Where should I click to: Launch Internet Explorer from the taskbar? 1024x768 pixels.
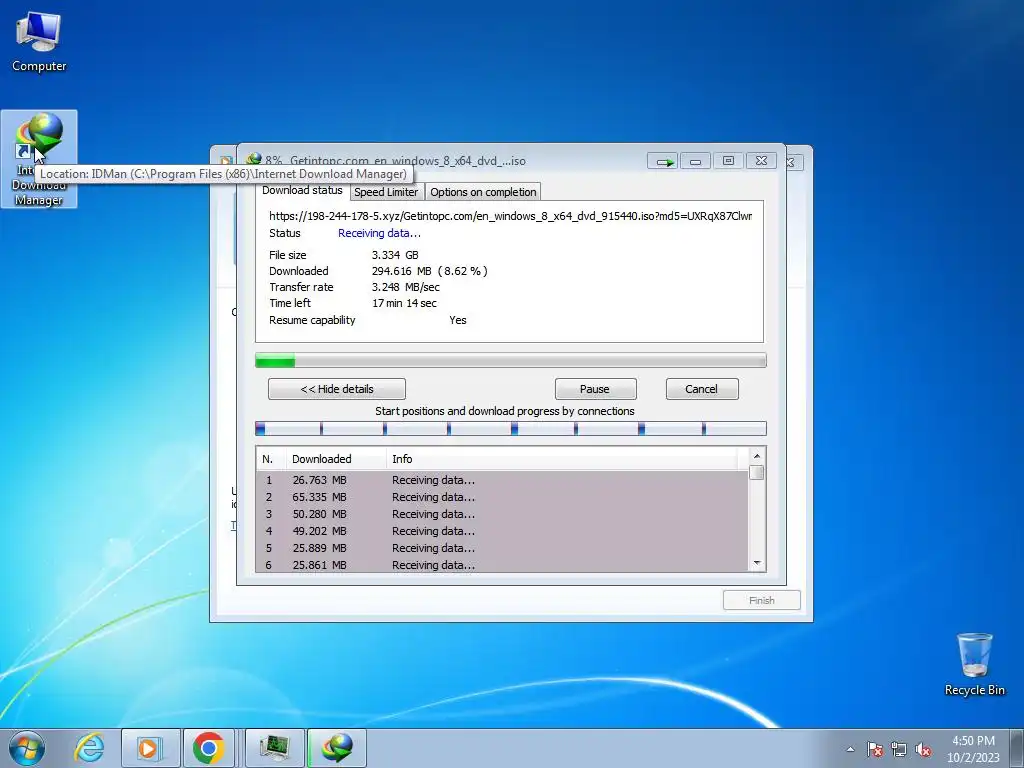point(88,748)
